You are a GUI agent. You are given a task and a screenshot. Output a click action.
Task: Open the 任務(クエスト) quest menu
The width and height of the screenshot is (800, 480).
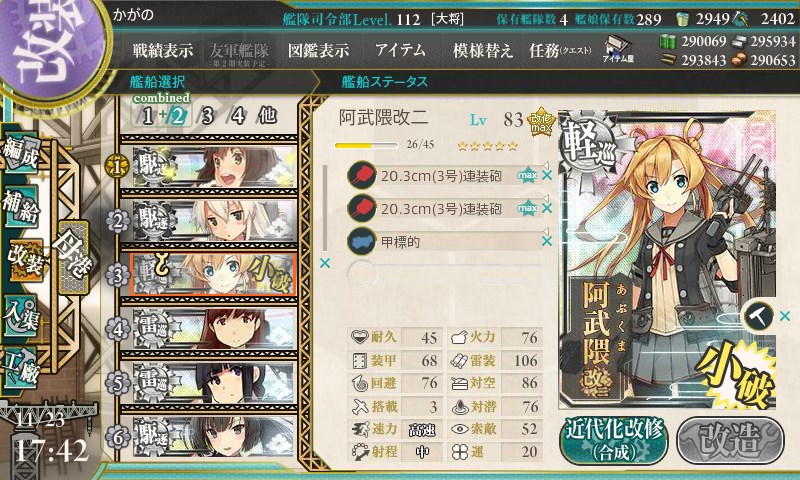coord(560,50)
